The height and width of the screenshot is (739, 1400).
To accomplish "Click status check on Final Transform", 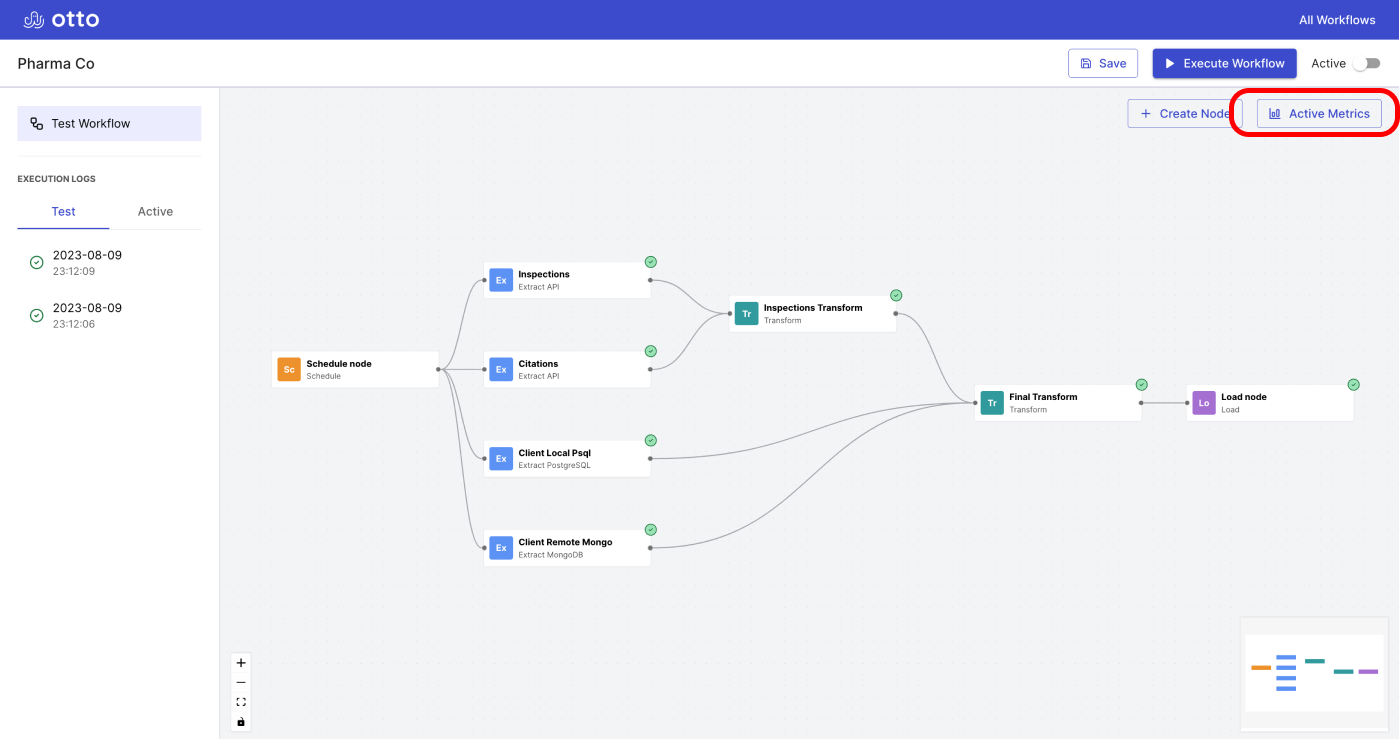I will [1142, 385].
